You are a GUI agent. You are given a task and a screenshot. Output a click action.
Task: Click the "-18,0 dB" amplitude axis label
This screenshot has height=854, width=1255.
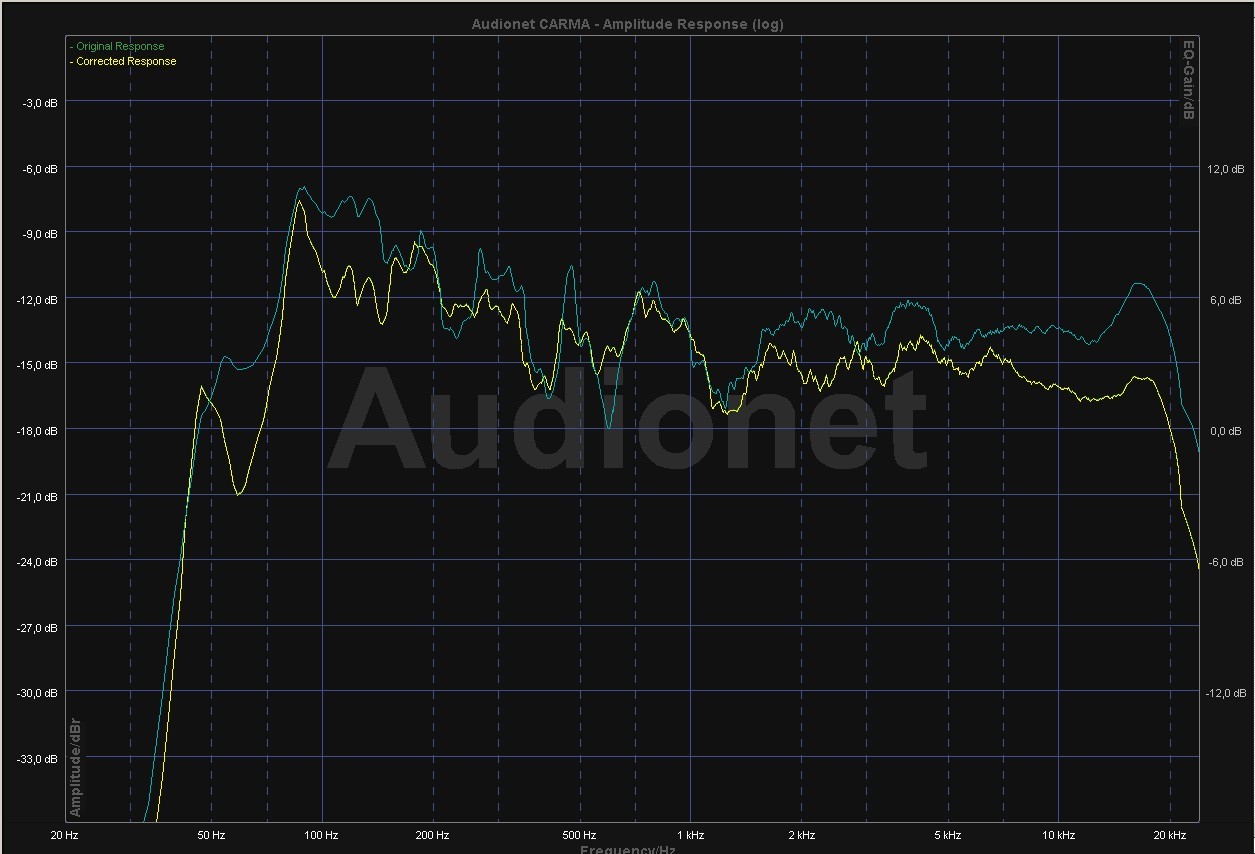pyautogui.click(x=39, y=431)
